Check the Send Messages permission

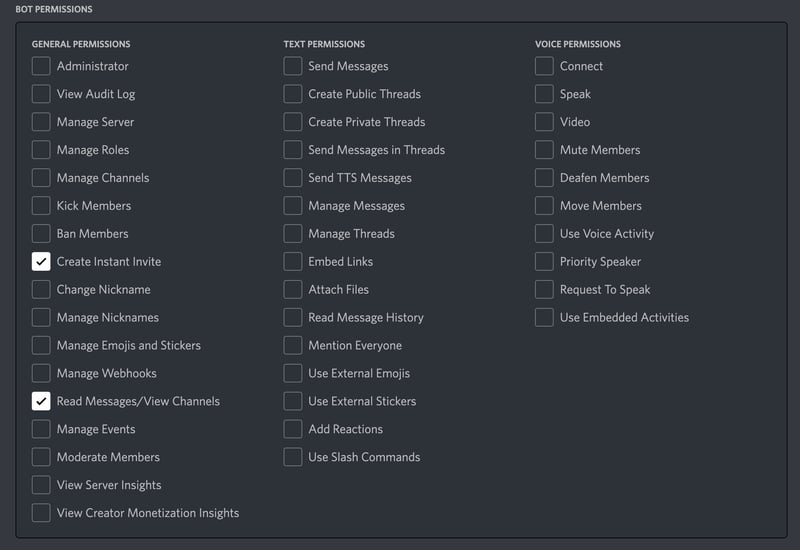pos(292,66)
